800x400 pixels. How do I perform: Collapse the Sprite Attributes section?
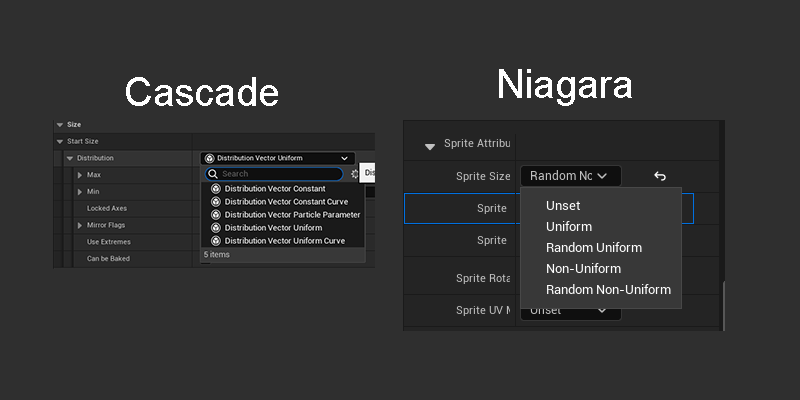[x=430, y=146]
